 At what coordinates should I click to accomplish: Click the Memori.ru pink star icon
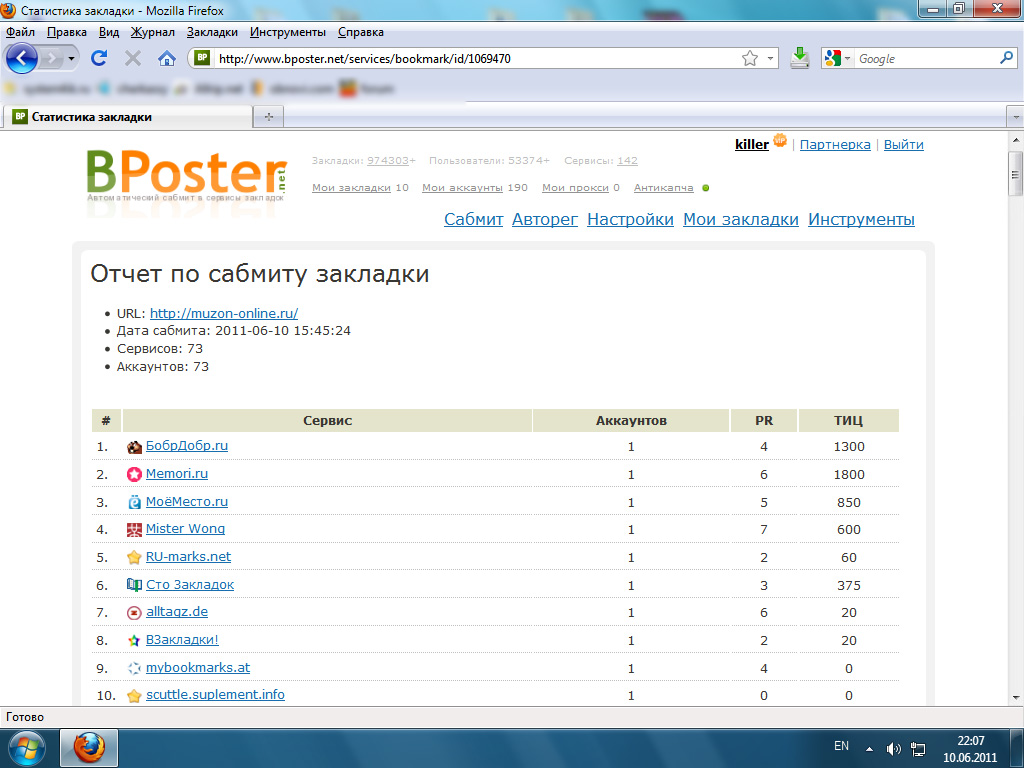(134, 475)
